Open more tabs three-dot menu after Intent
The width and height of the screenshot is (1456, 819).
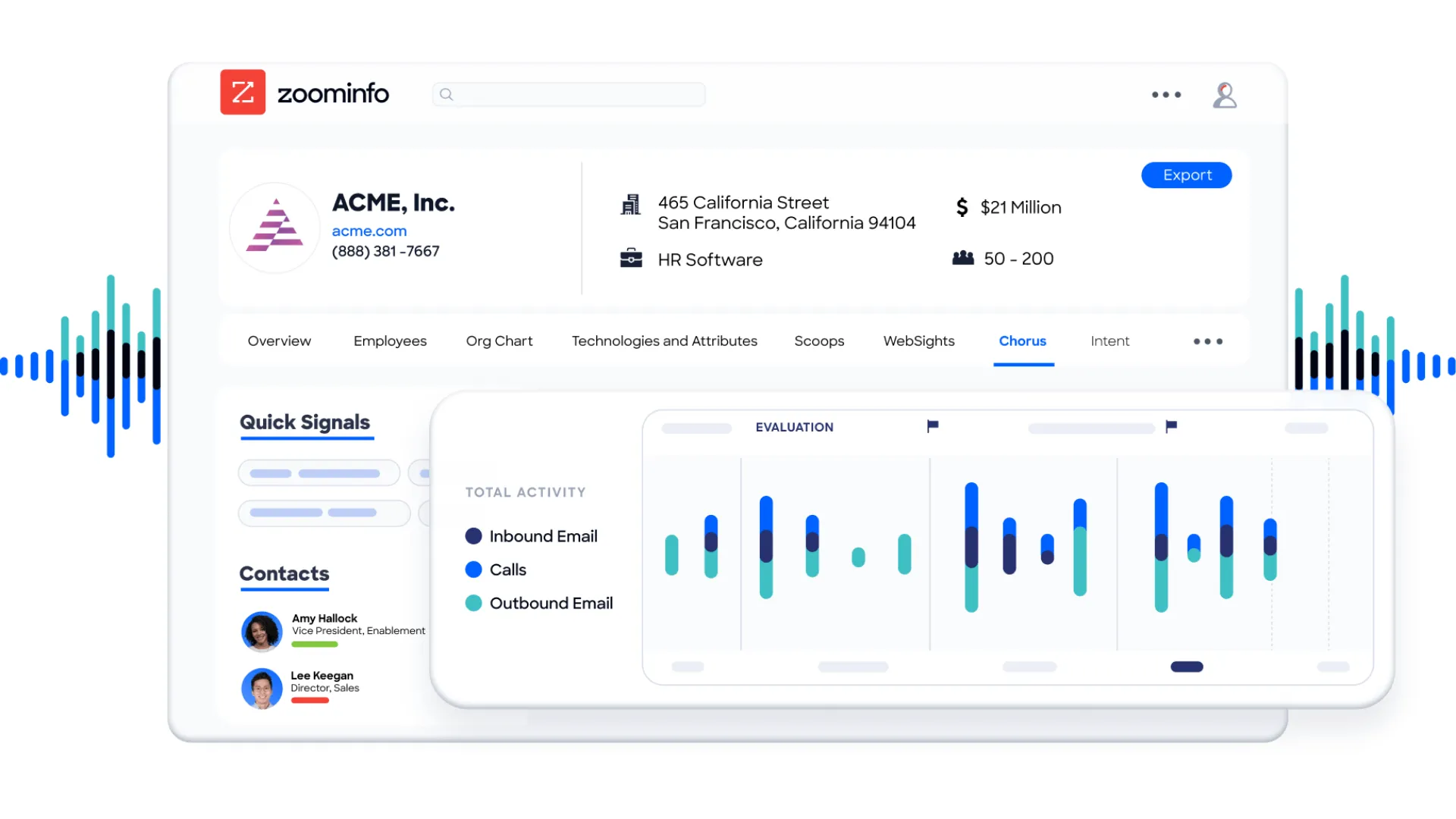click(1208, 341)
